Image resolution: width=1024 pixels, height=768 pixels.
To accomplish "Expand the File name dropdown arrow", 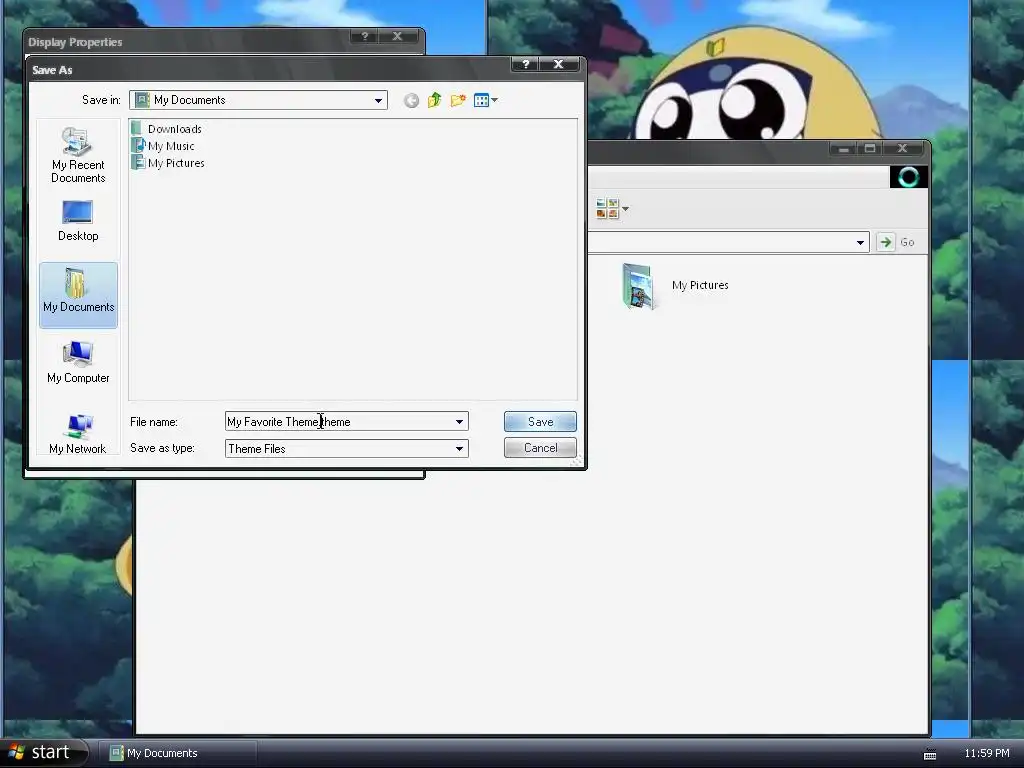I will tap(459, 422).
